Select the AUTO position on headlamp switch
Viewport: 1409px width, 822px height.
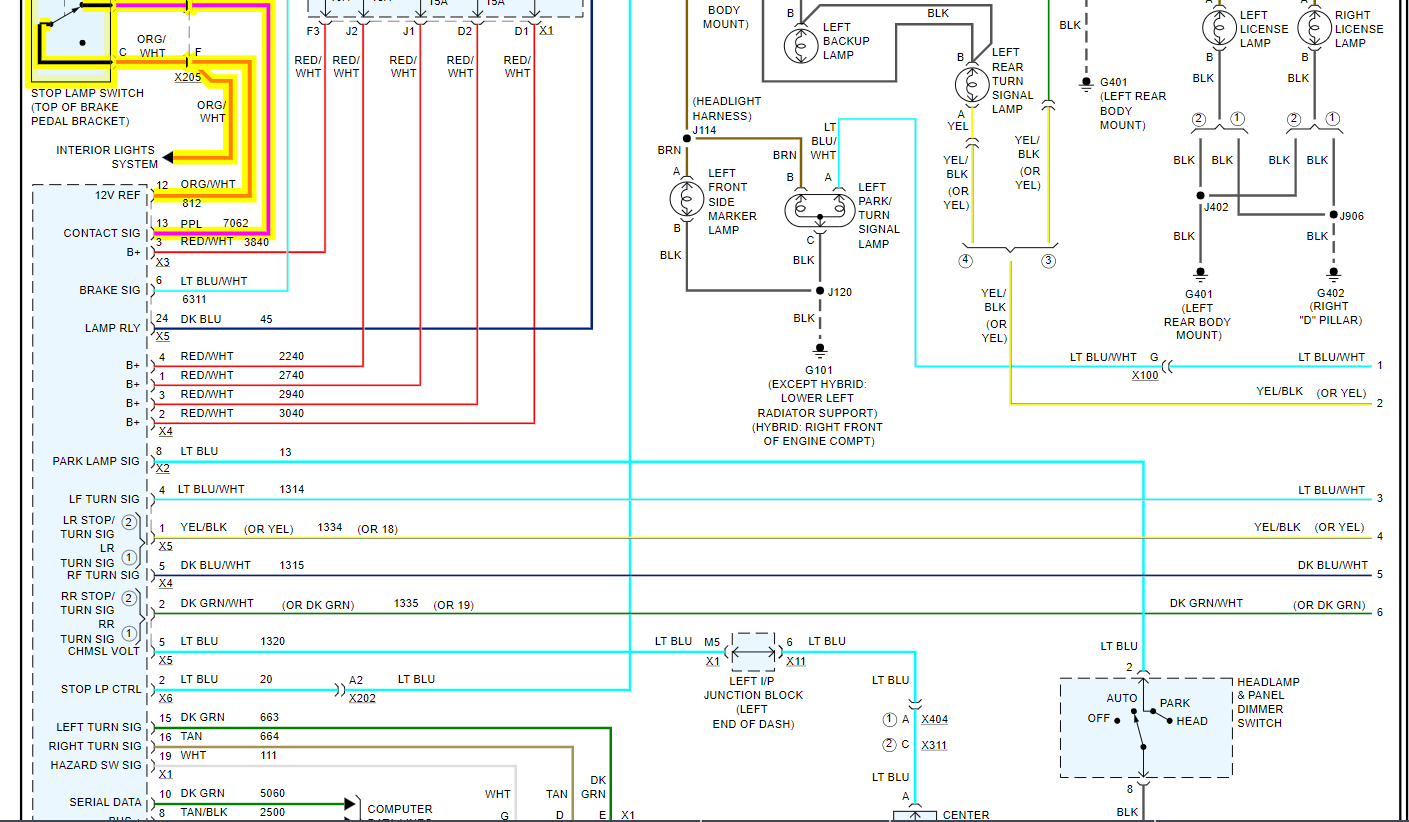click(1121, 698)
